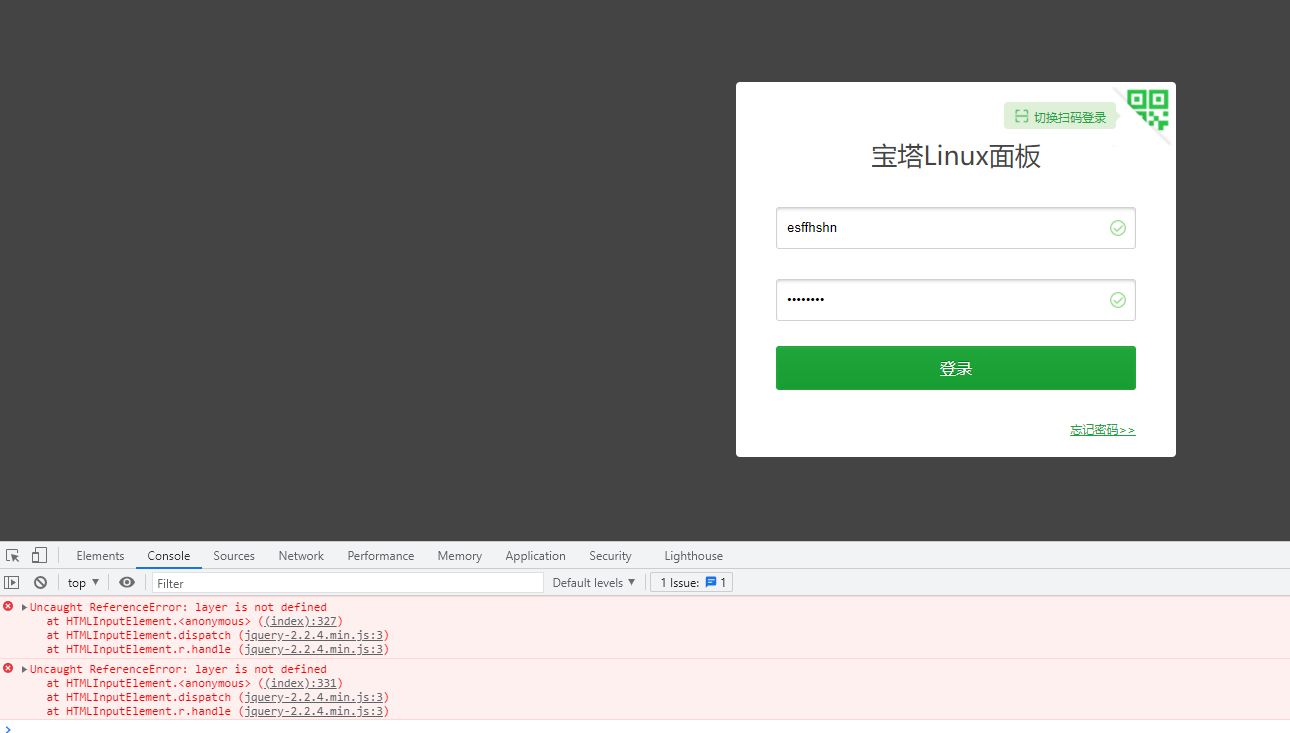Image resolution: width=1290 pixels, height=733 pixels.
Task: Click the blue issue message icon
Action: click(711, 582)
